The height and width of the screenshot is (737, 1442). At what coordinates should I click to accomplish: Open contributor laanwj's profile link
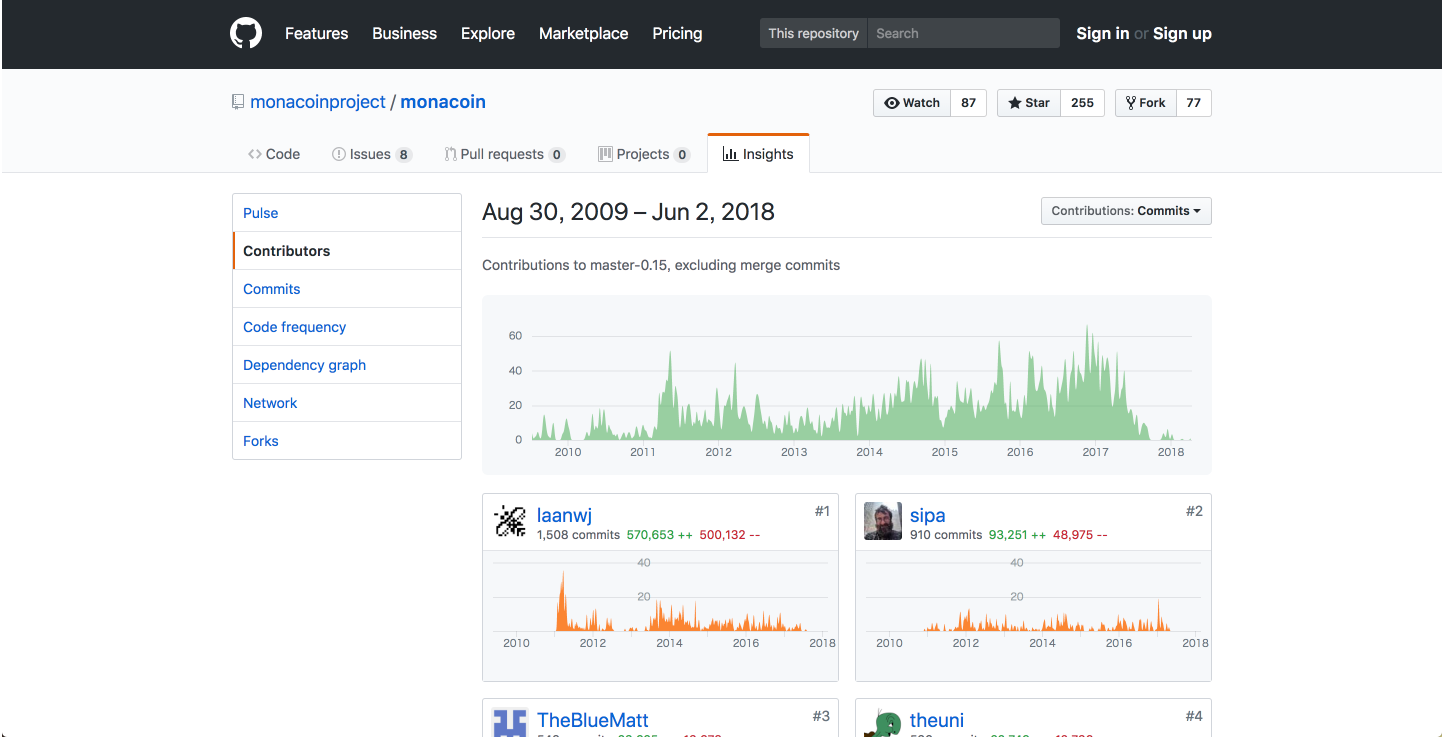(564, 515)
